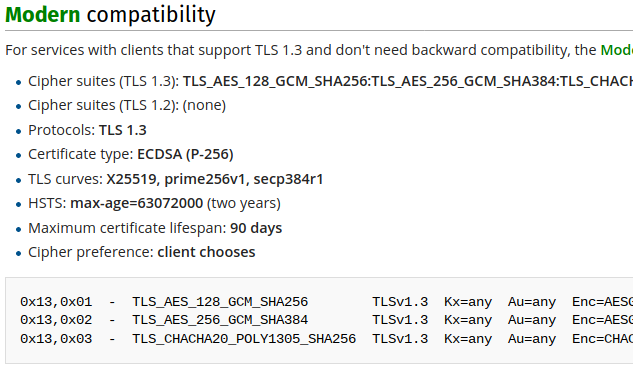
Task: Click the 0x13,0x01 hex code
Action: pos(56,302)
